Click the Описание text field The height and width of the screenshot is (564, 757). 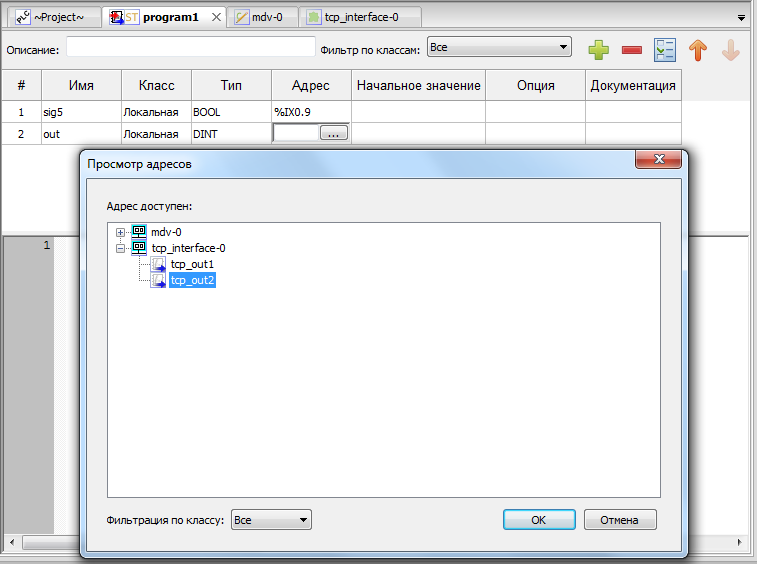click(191, 47)
